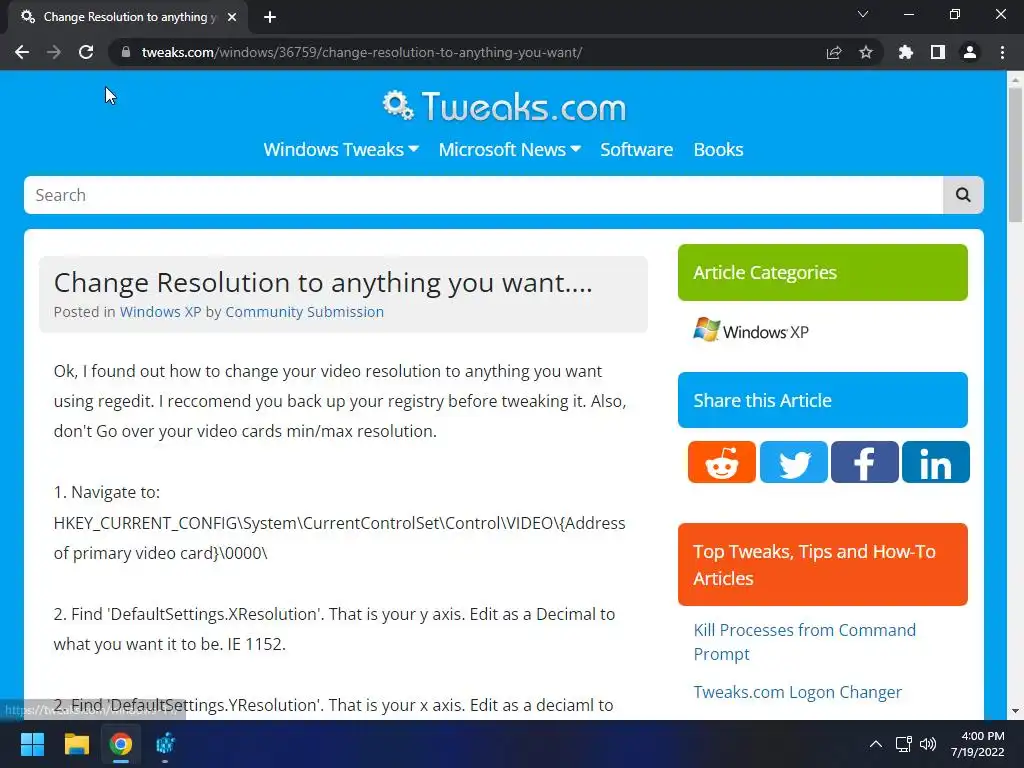Open the Chrome profile menu

click(970, 52)
